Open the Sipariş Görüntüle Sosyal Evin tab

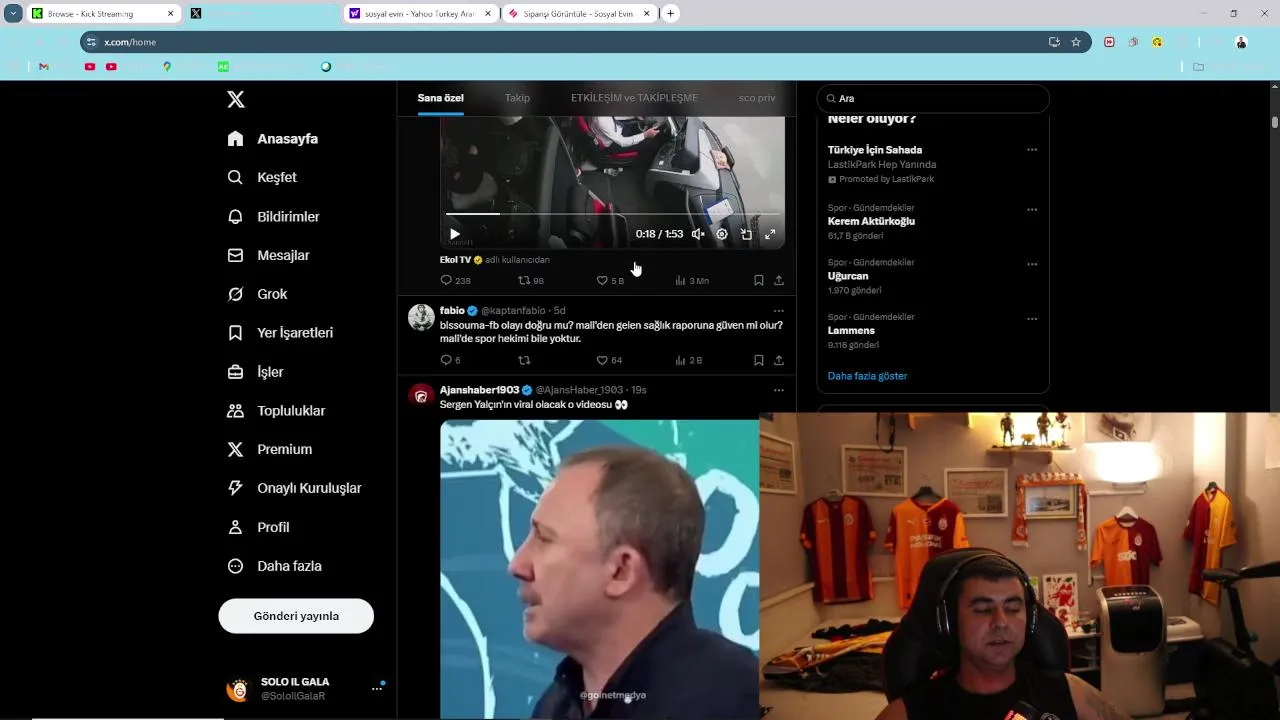580,14
